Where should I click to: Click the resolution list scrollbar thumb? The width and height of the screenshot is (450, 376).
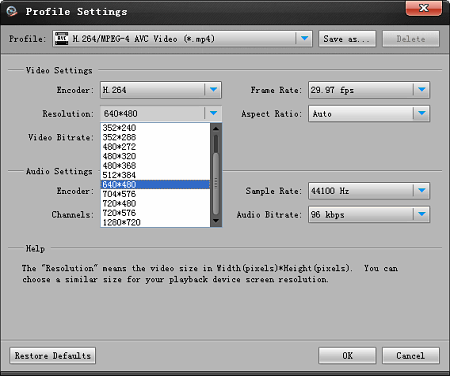tap(216, 183)
